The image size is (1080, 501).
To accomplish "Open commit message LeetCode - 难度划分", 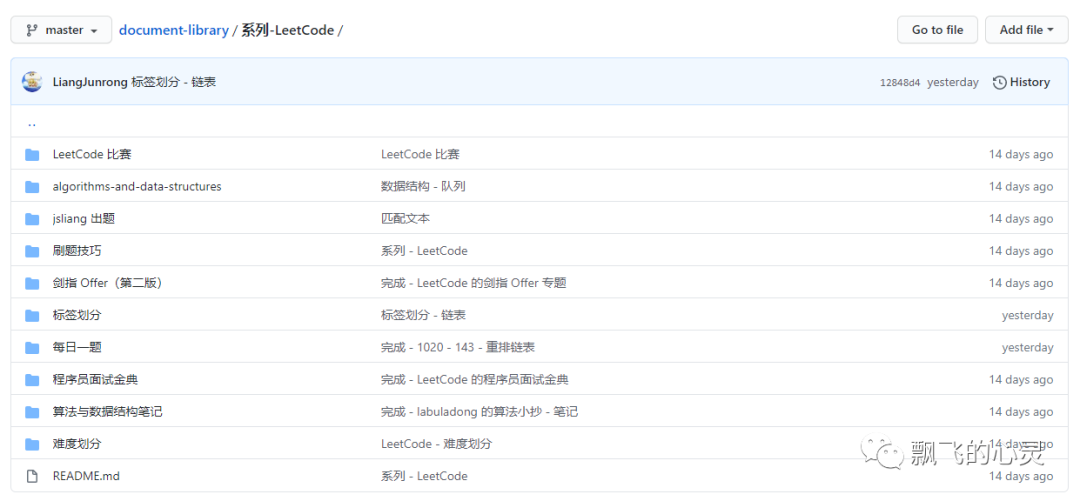I will pyautogui.click(x=437, y=444).
